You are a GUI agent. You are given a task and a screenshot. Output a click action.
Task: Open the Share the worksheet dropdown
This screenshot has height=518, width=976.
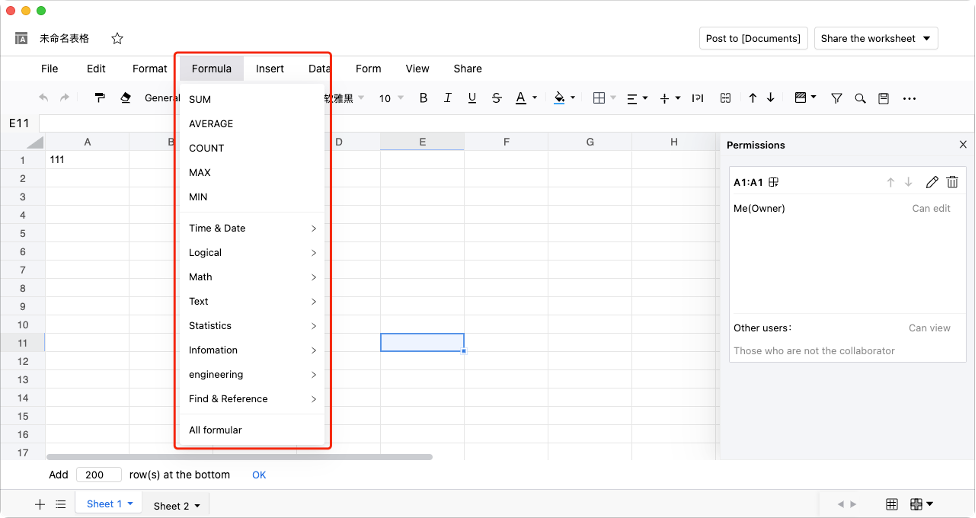pos(875,39)
